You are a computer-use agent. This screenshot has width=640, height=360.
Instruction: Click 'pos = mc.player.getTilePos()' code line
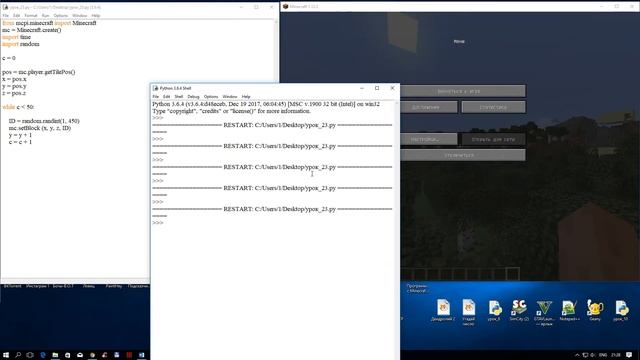(x=38, y=72)
